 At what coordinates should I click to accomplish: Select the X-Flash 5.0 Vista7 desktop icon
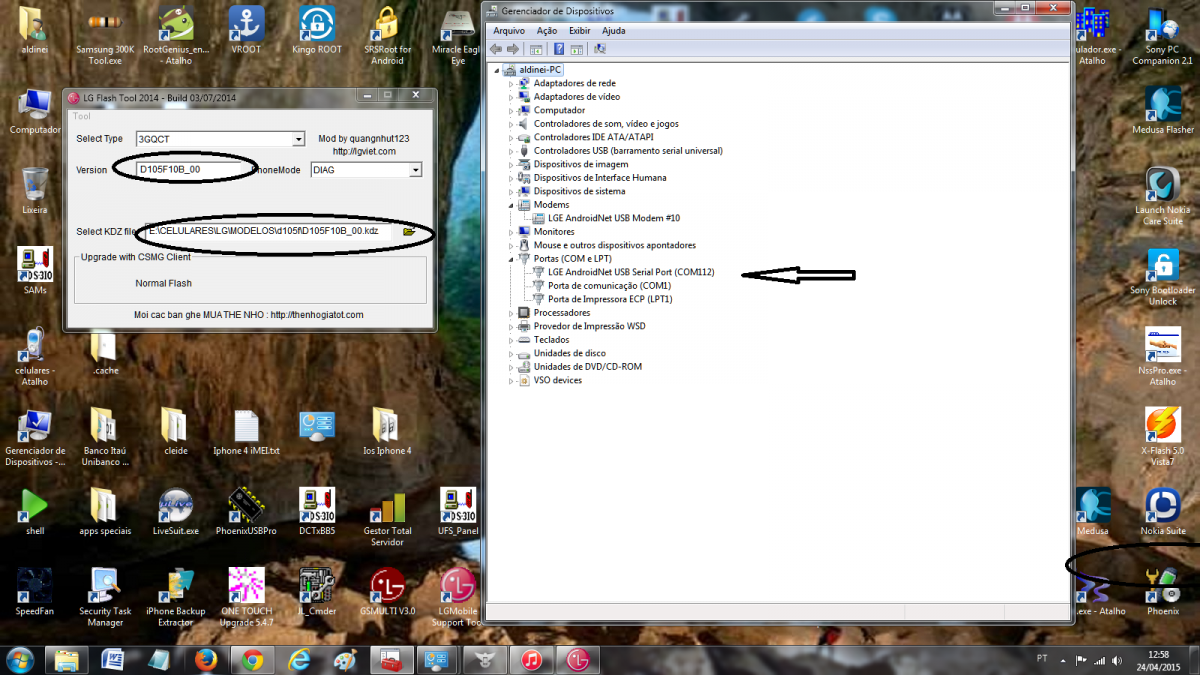pyautogui.click(x=1163, y=437)
